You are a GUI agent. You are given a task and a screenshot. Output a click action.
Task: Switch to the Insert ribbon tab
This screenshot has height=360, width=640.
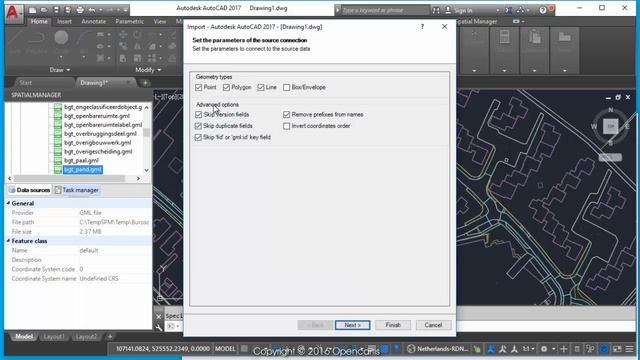point(64,21)
